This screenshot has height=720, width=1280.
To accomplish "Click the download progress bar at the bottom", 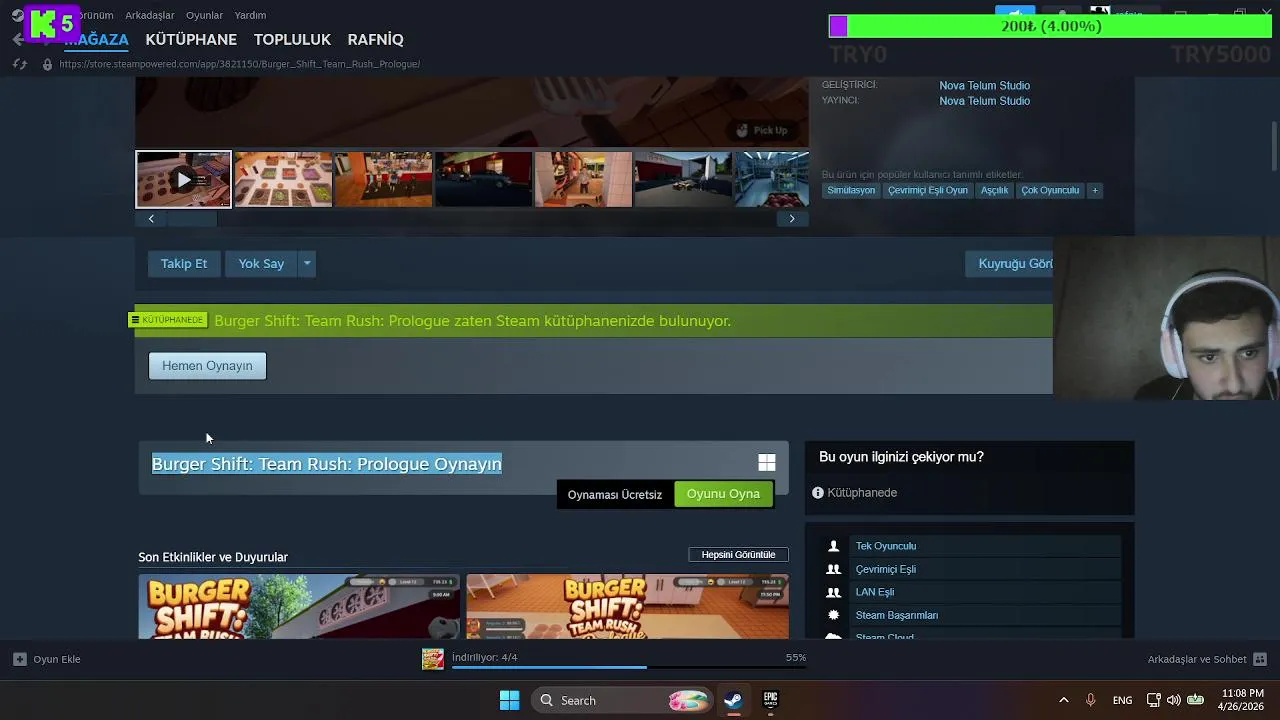I will point(629,667).
